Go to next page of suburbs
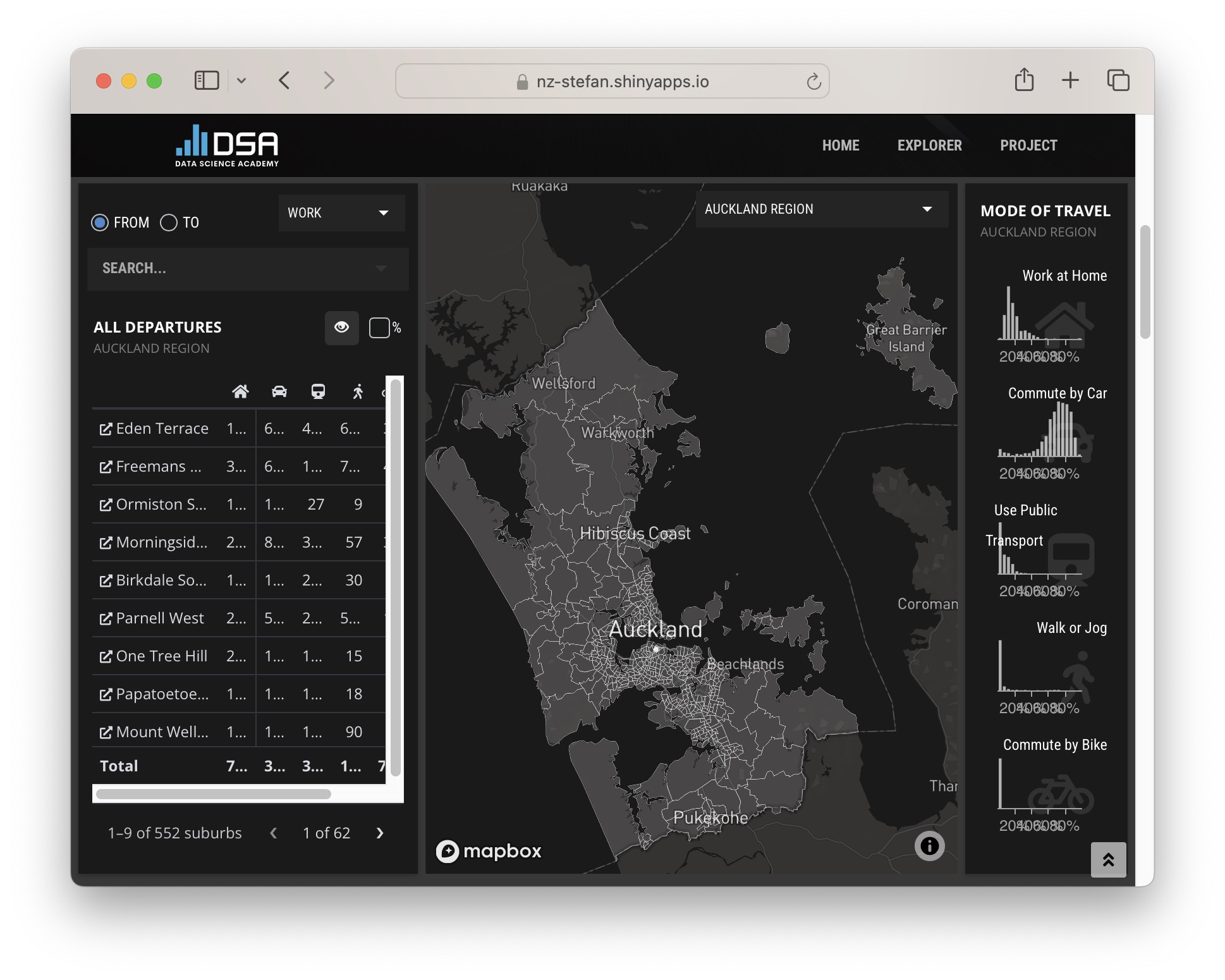1225x980 pixels. 380,833
